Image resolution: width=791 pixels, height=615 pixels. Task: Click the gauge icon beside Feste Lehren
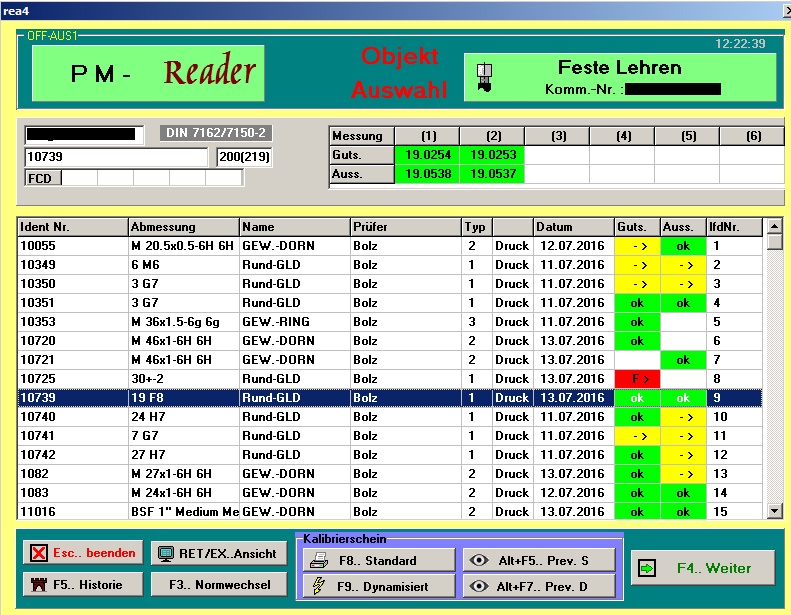pyautogui.click(x=486, y=78)
